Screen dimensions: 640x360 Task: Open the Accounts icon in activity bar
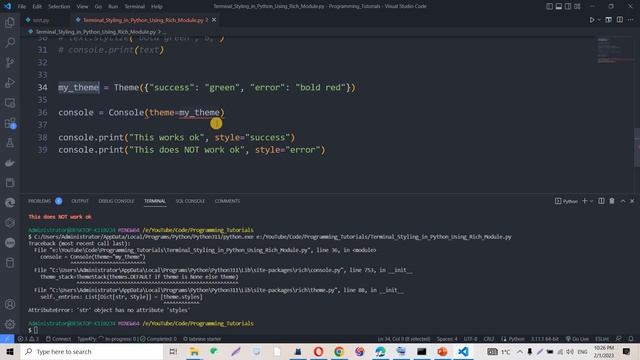tap(10, 304)
